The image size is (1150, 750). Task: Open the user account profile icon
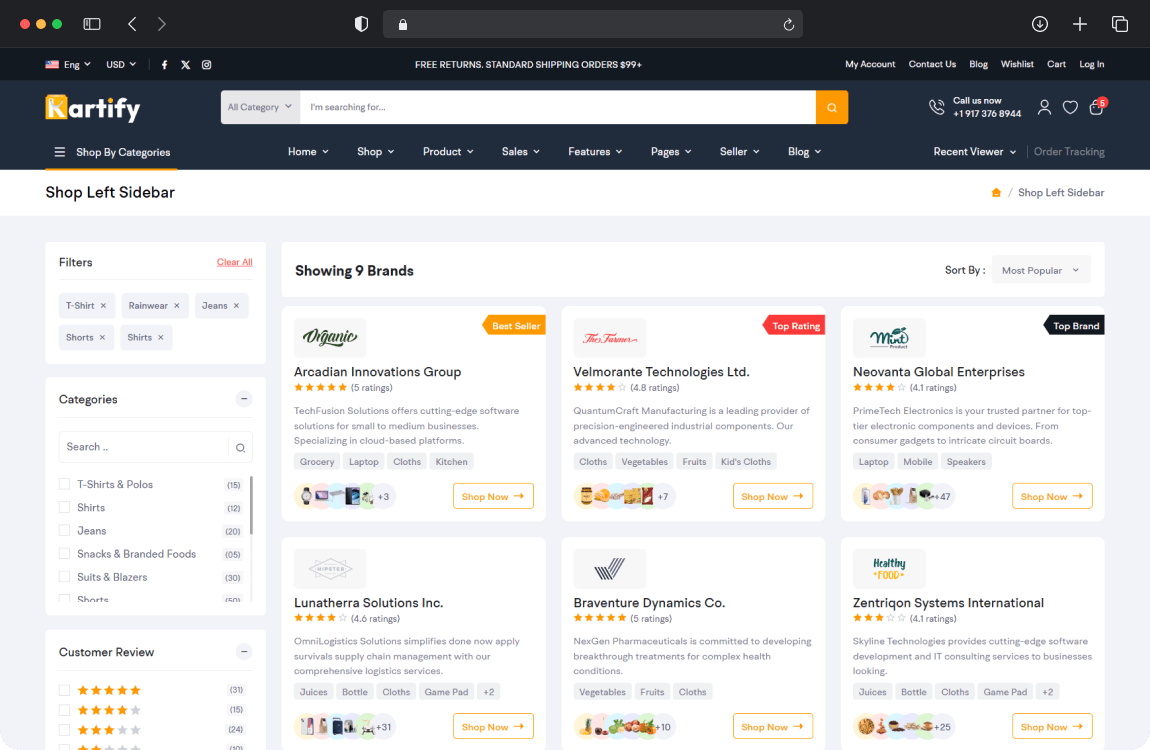click(x=1044, y=107)
